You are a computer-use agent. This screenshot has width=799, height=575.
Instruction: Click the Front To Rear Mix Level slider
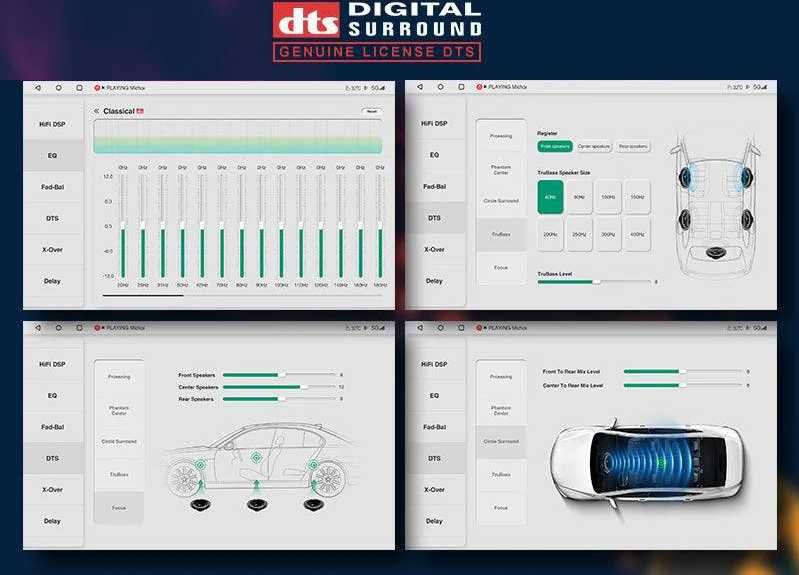pyautogui.click(x=683, y=372)
